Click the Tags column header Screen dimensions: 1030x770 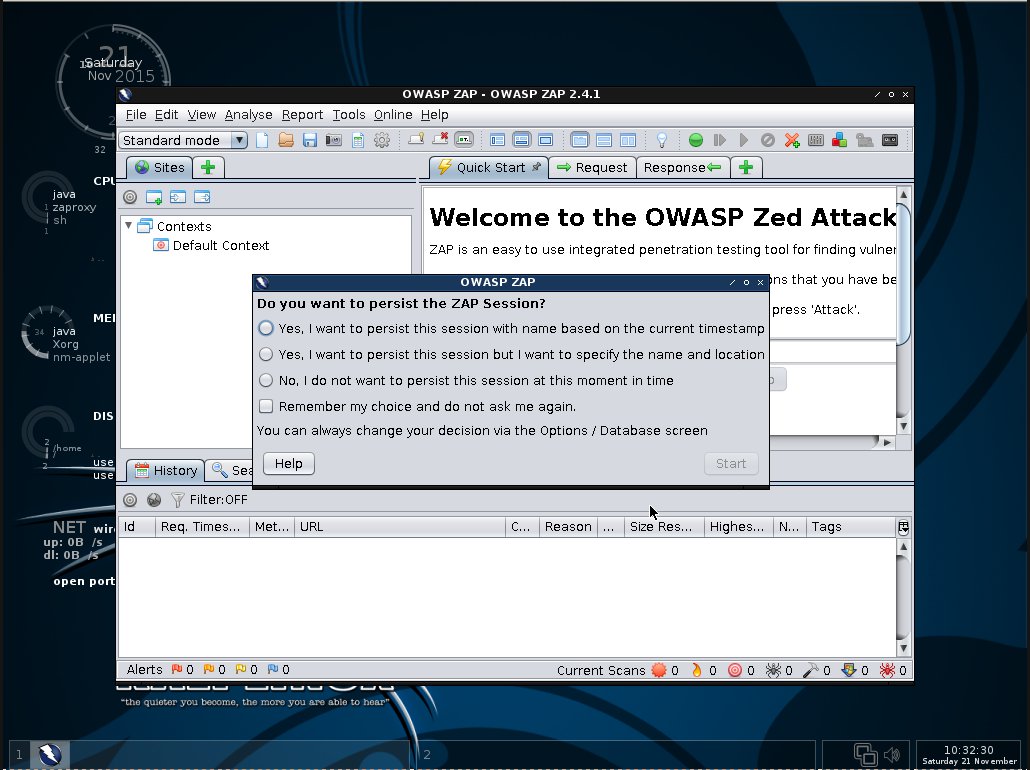[851, 527]
